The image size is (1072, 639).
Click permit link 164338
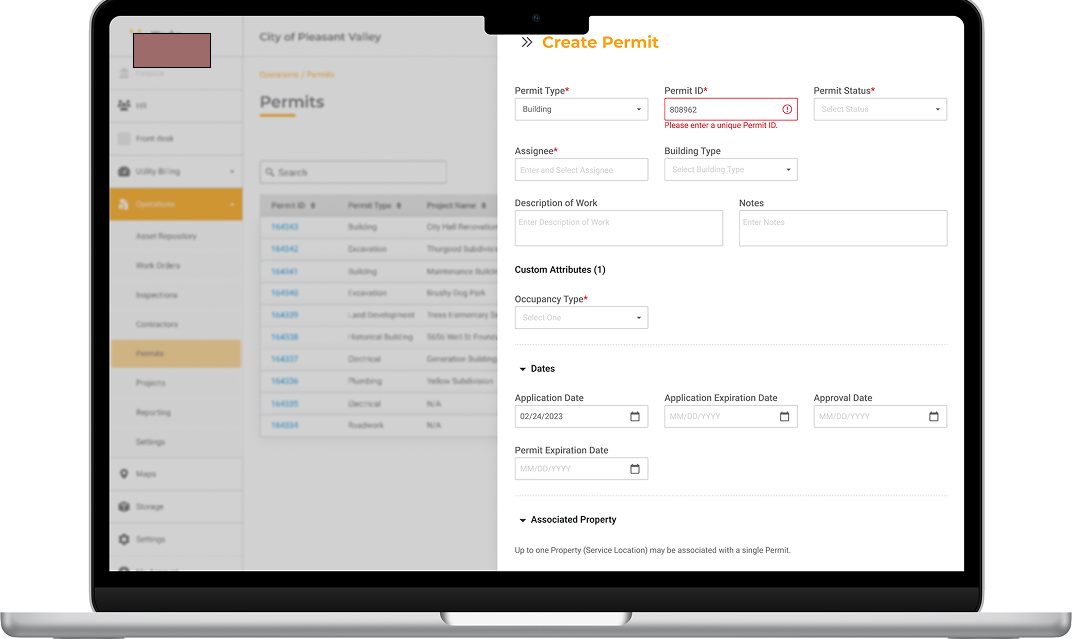284,337
